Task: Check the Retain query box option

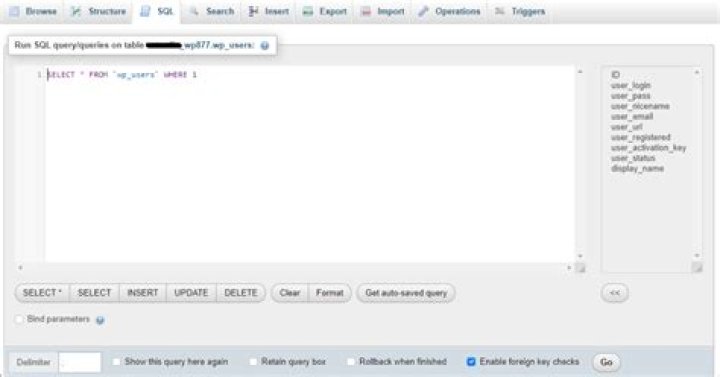Action: point(253,362)
